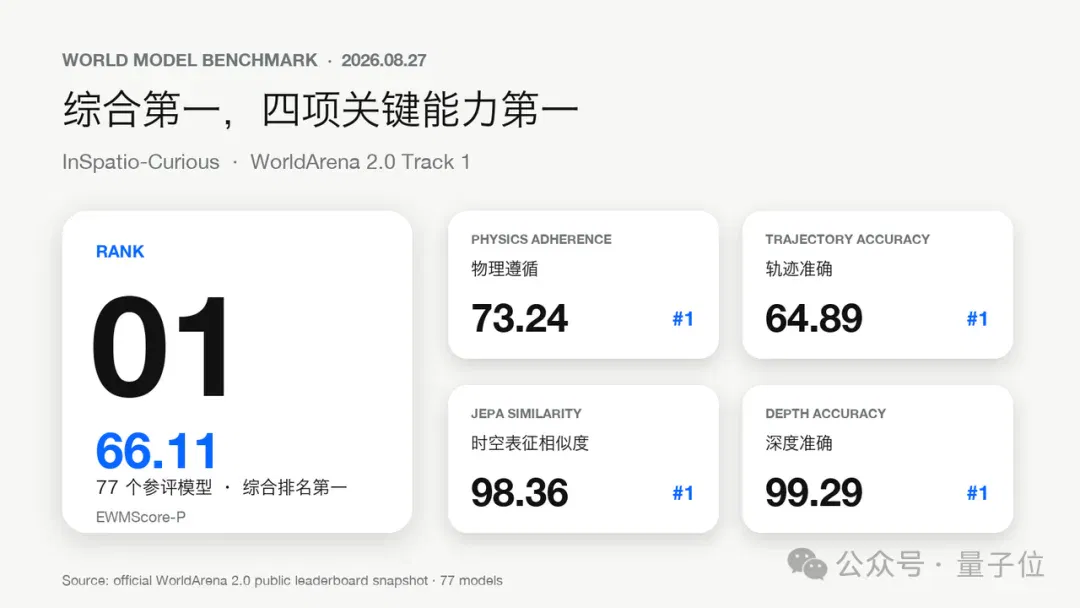1080x608 pixels.
Task: Click the score 99.29
Action: point(813,492)
